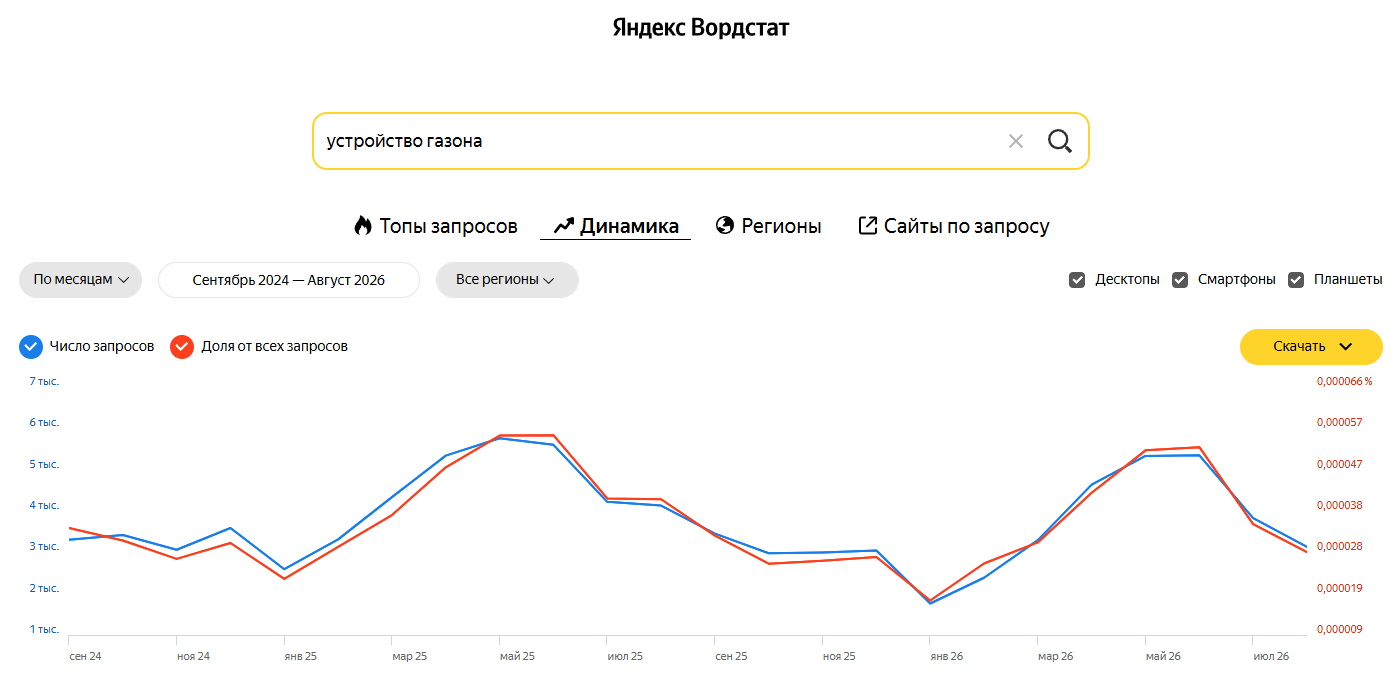Screen dimensions: 1397x684
Task: Click the 4 тыс. left axis value
Action: click(44, 506)
